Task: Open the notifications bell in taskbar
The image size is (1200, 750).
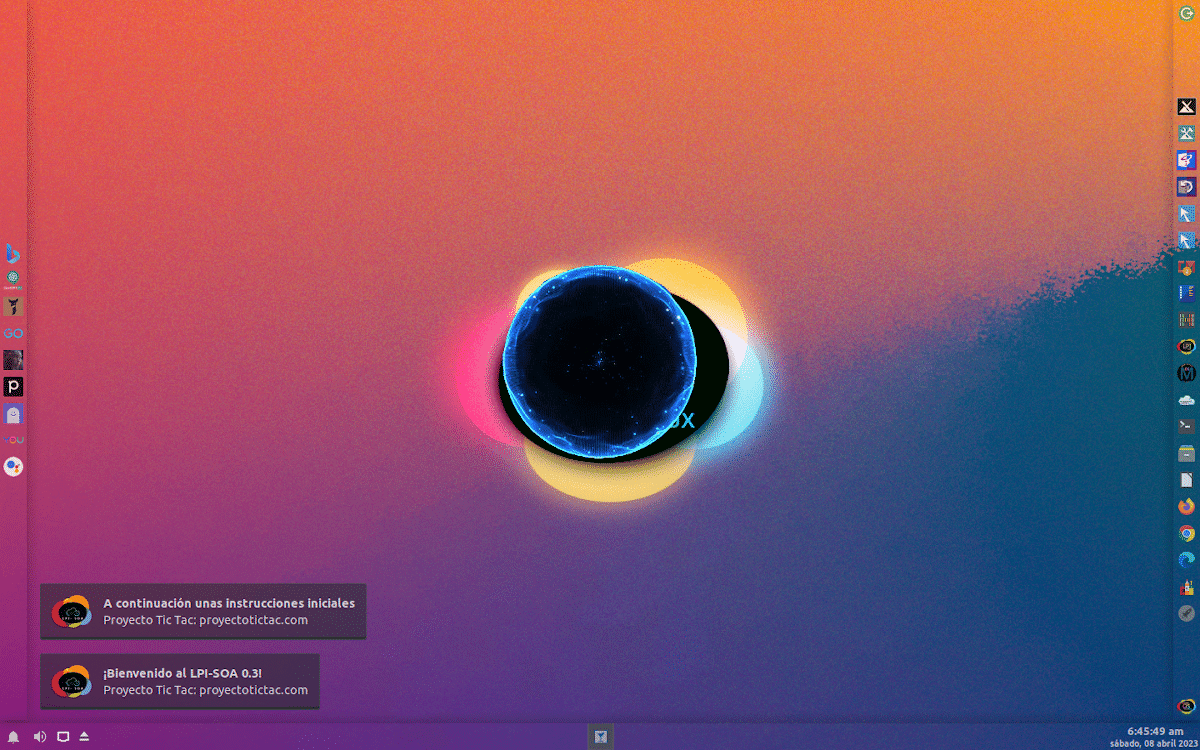Action: coord(14,737)
